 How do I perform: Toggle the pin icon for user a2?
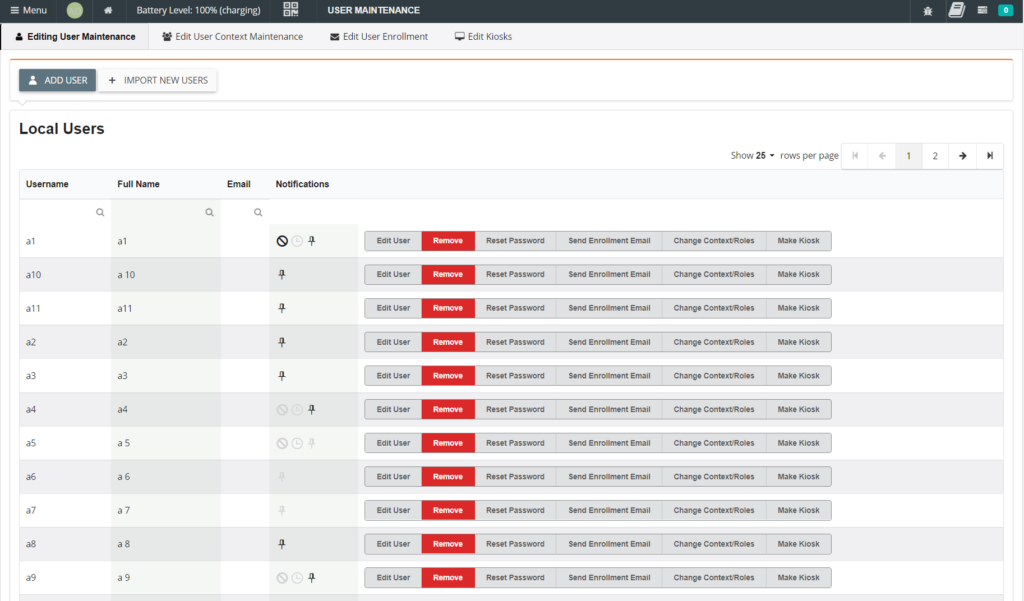pyautogui.click(x=282, y=342)
